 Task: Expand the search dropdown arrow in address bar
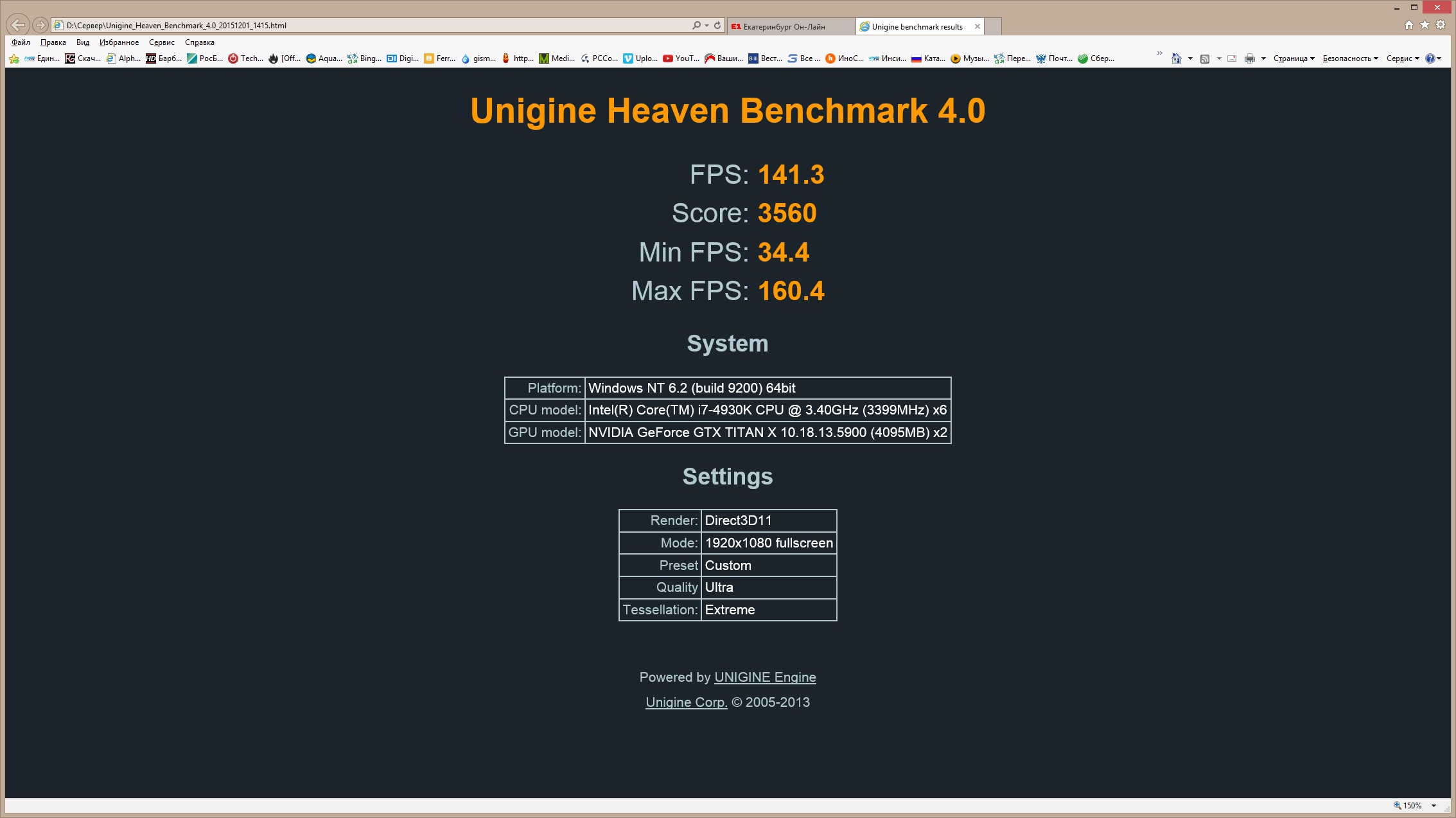pos(706,25)
